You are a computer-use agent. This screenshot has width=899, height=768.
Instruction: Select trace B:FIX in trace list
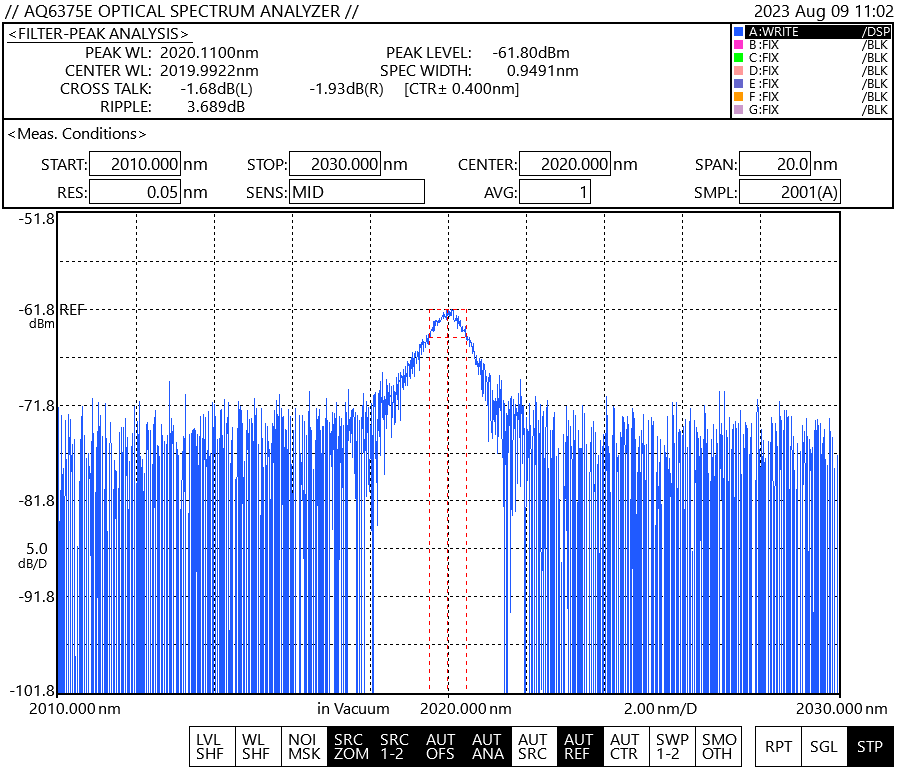point(810,45)
